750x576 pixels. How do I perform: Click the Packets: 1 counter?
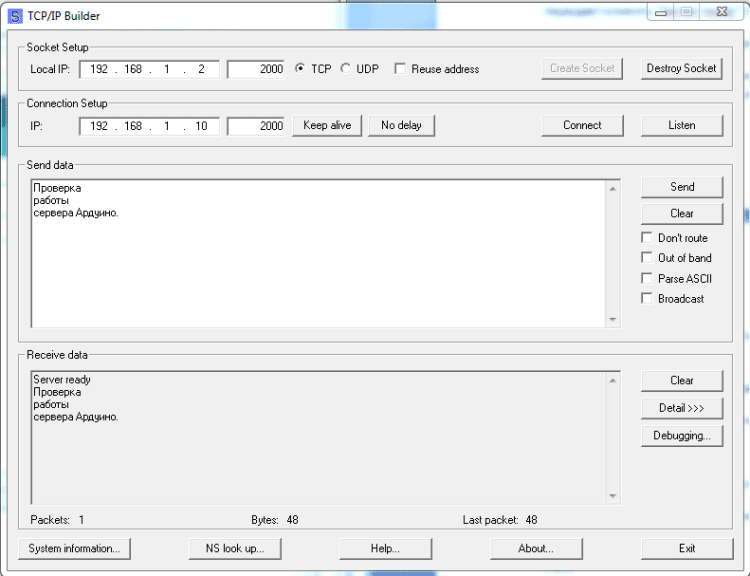coord(57,520)
